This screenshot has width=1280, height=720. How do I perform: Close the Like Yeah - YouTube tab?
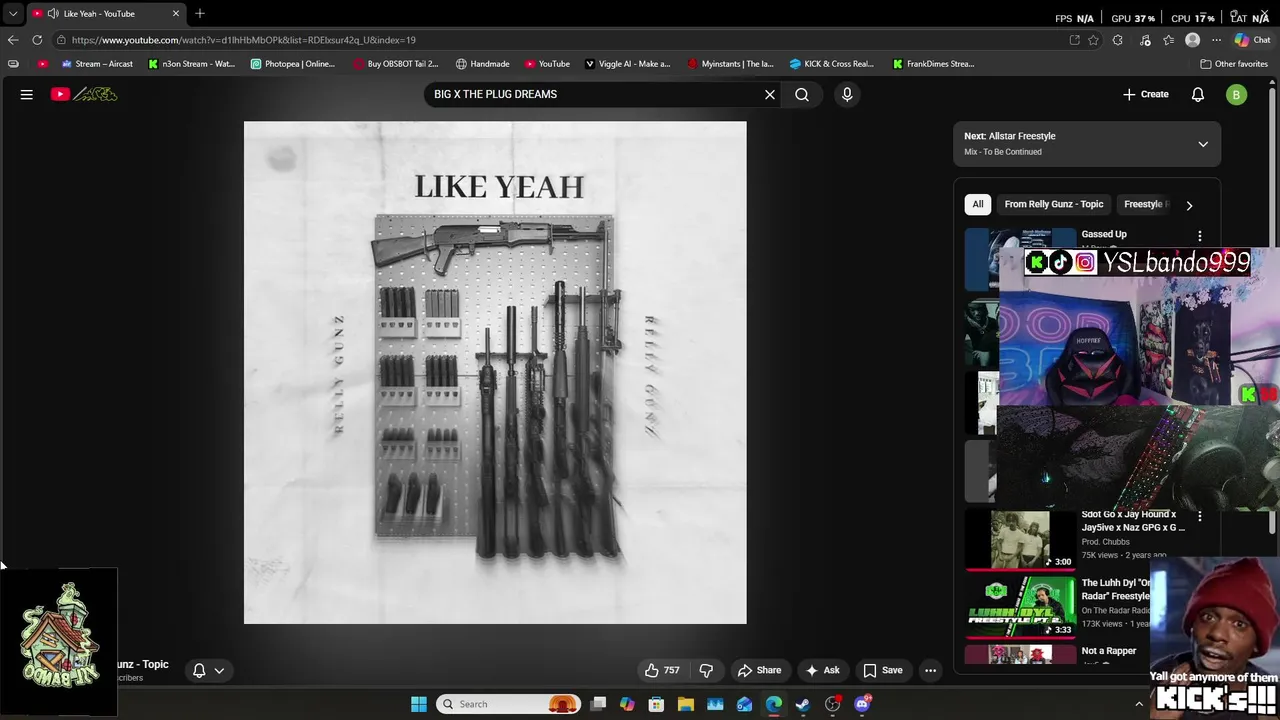click(176, 13)
